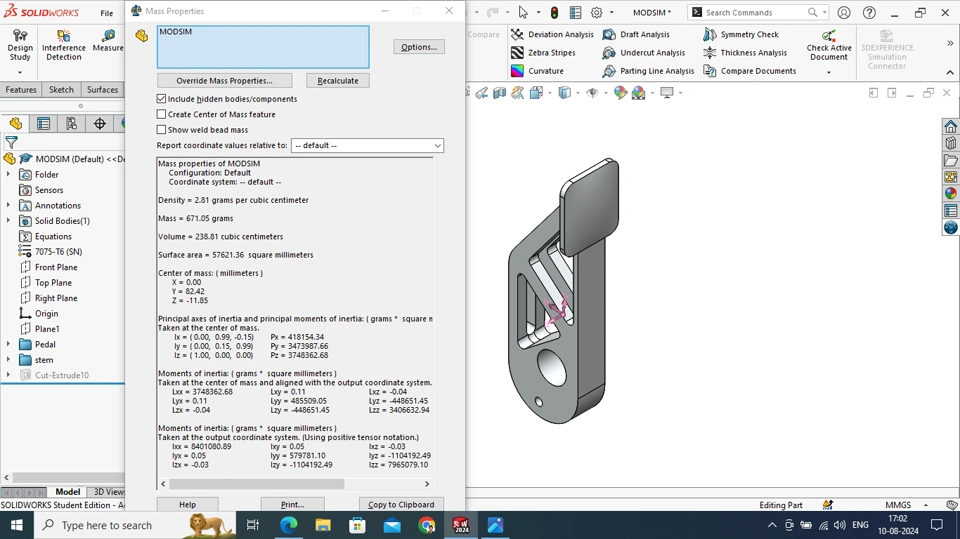Open the DimXpertManager crosshair tab

[x=100, y=124]
